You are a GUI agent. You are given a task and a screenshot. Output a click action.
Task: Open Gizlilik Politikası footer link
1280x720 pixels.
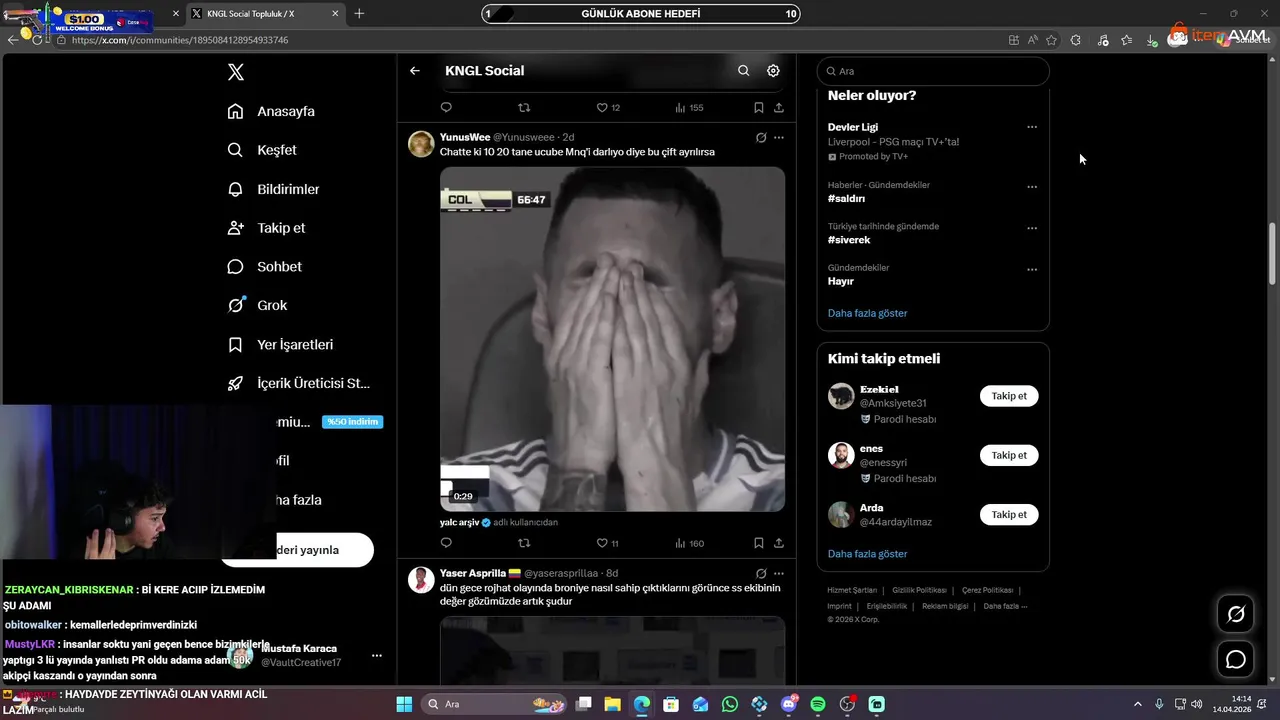coord(919,590)
